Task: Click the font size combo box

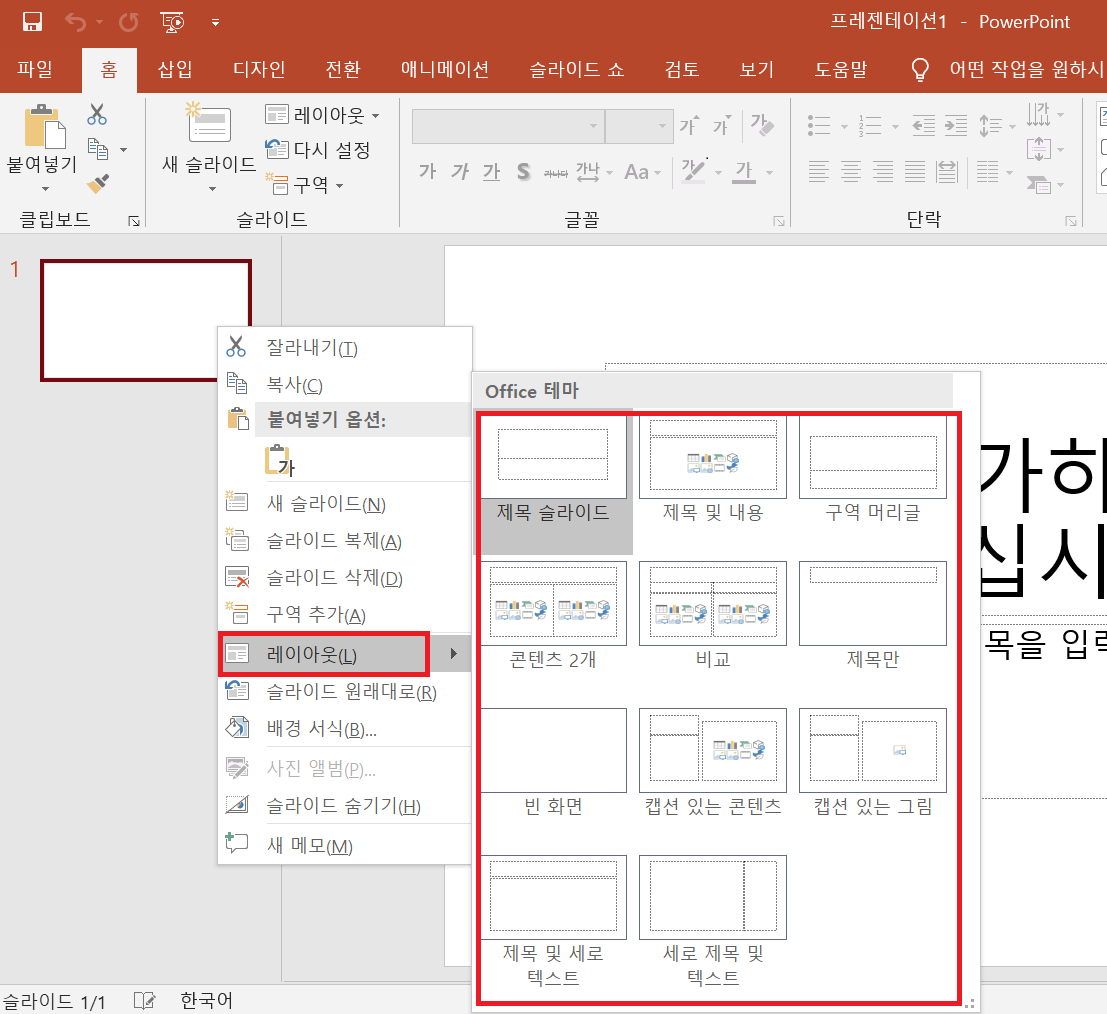Action: coord(639,126)
